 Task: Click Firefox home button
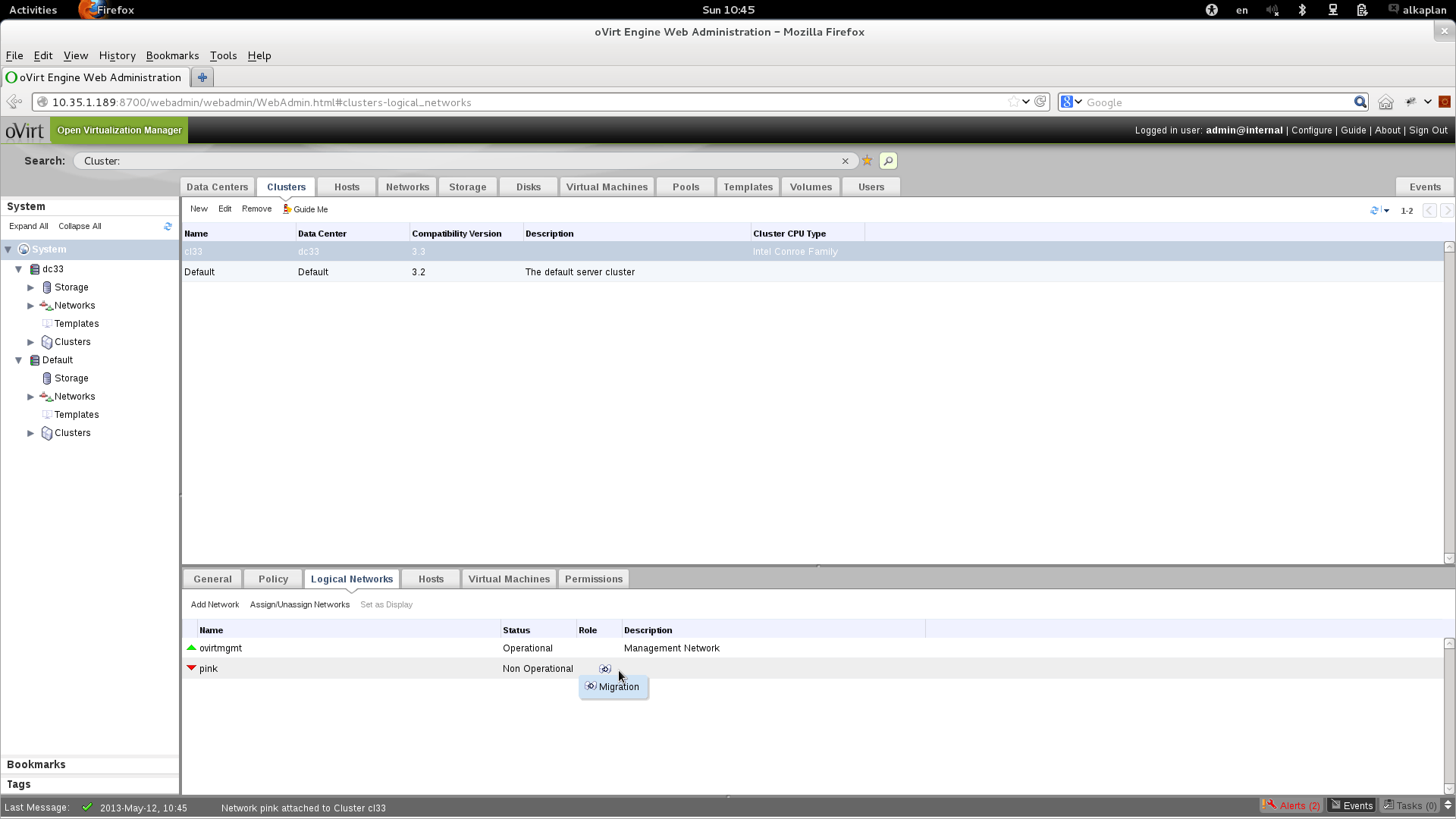click(1385, 102)
